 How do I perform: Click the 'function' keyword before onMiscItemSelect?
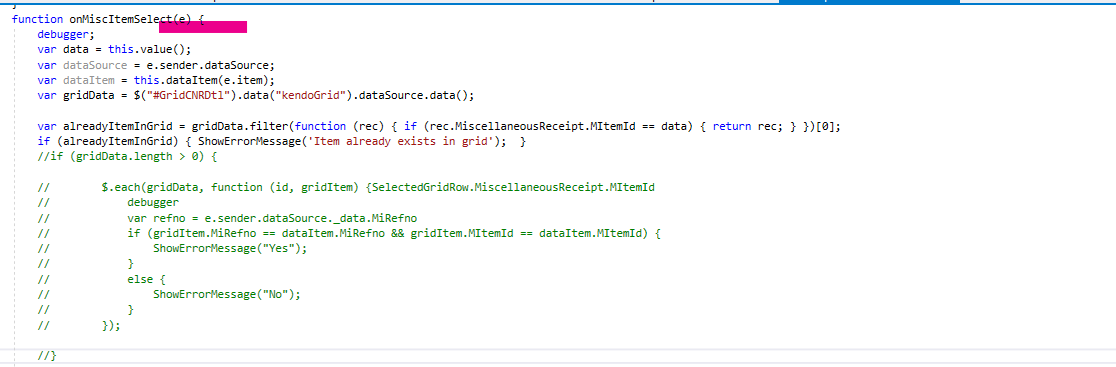click(x=38, y=20)
